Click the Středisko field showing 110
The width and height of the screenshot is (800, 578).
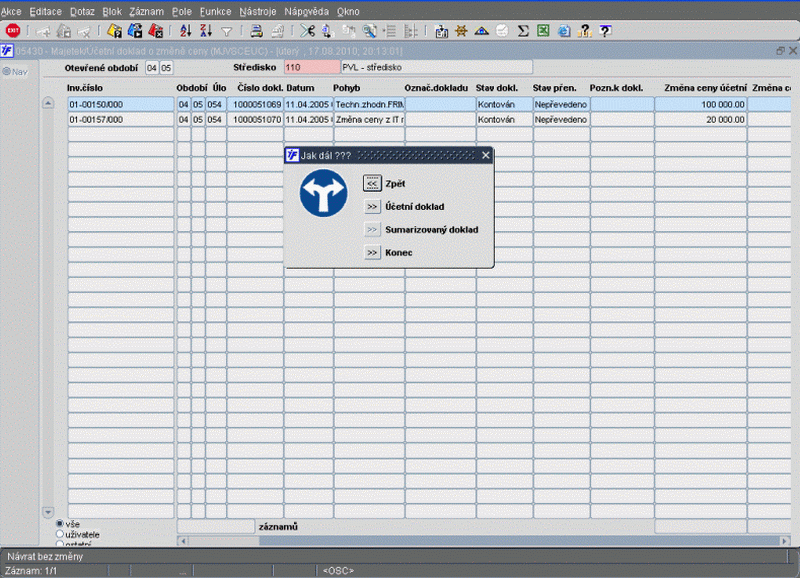(310, 68)
